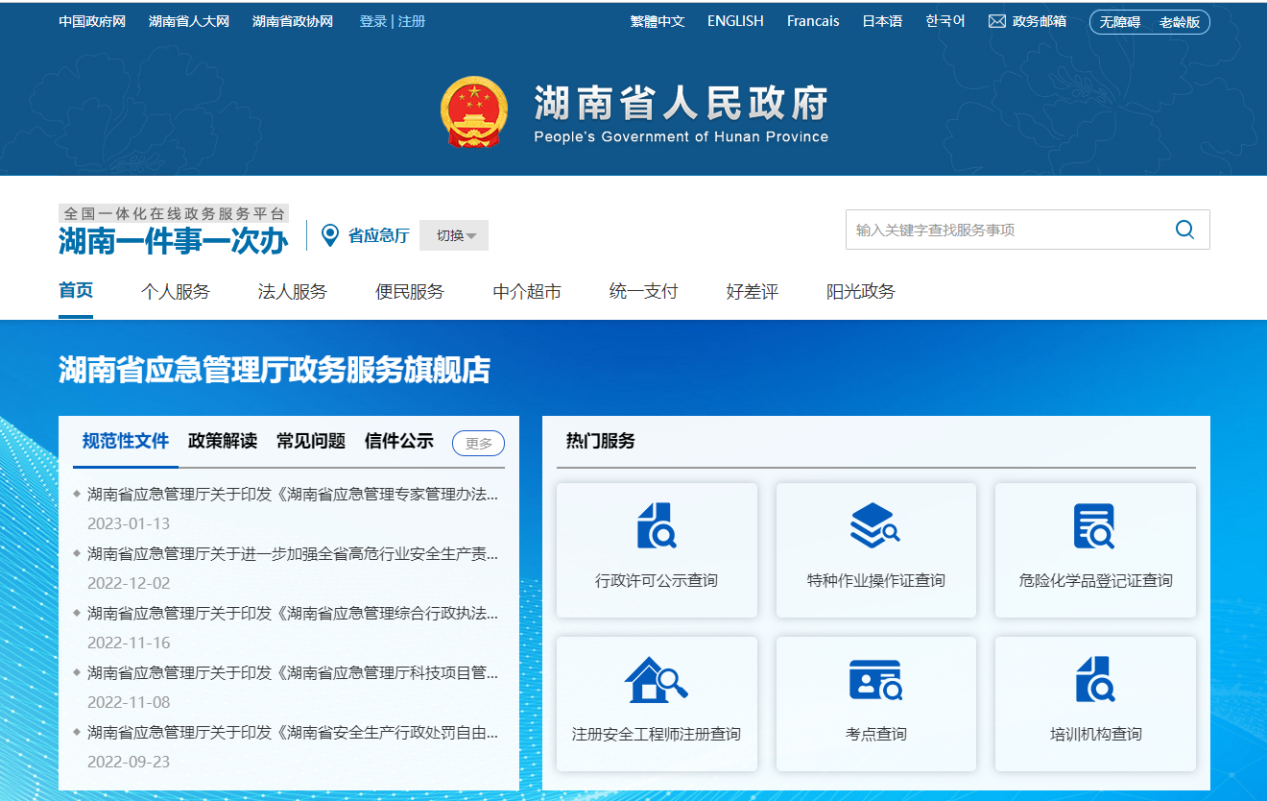
Task: Click the search magnifier icon
Action: [x=1184, y=230]
